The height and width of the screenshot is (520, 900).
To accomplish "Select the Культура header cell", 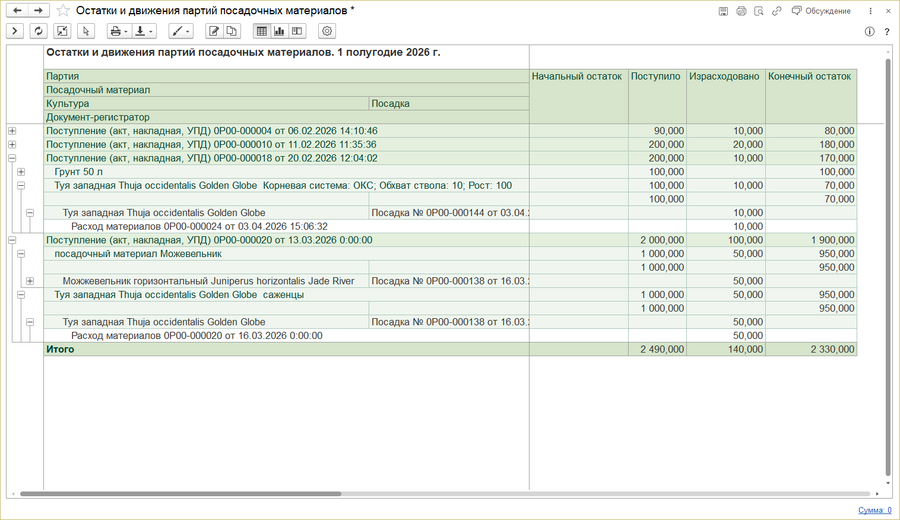I will pos(207,104).
